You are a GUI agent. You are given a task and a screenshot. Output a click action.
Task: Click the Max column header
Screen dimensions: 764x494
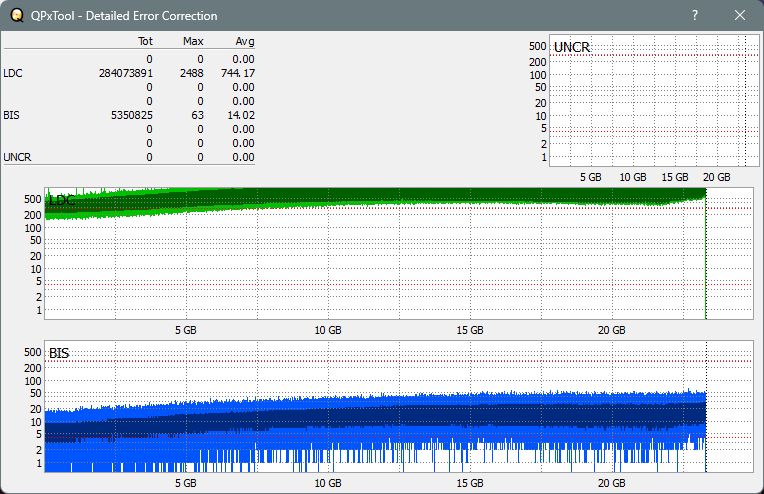coord(193,42)
